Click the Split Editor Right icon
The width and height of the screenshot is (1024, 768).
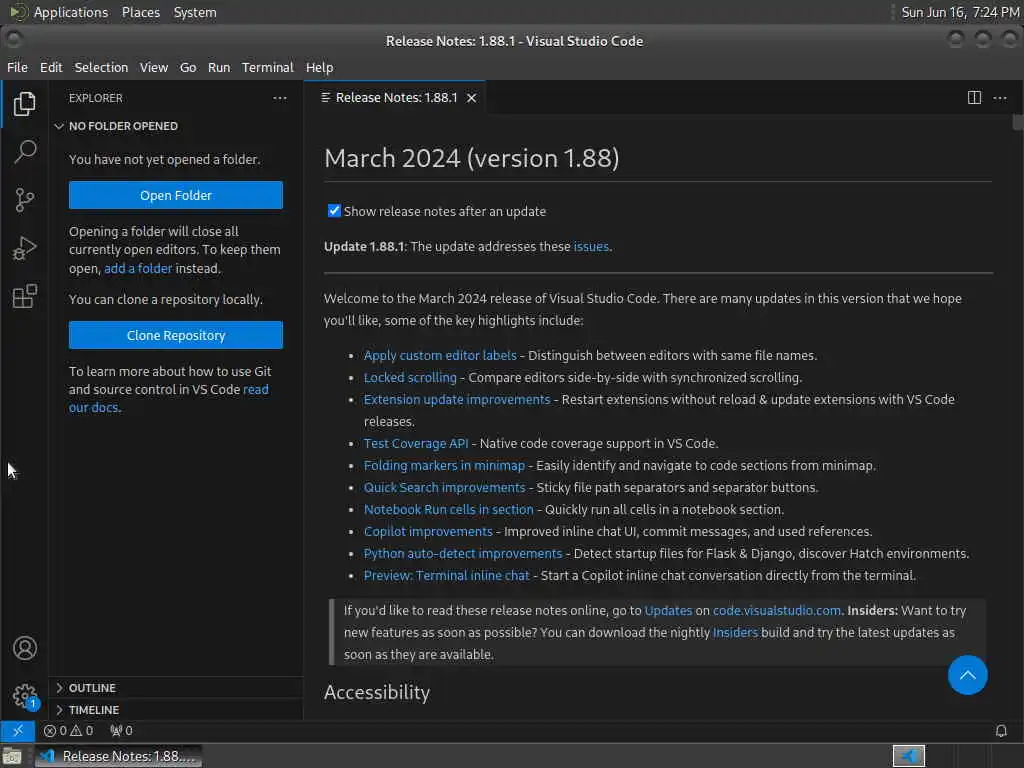[x=974, y=98]
